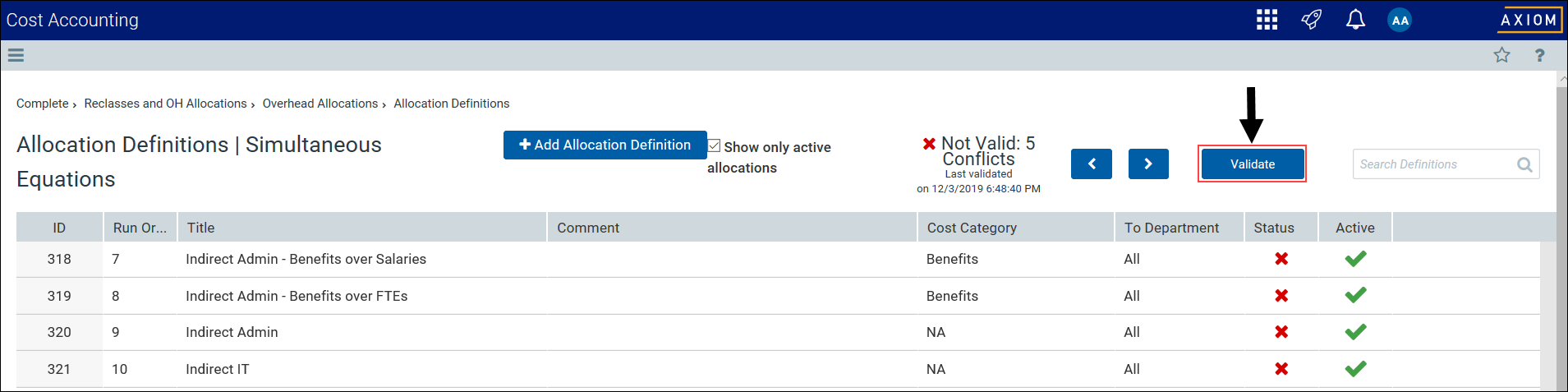Open the notifications bell

pos(1355,20)
